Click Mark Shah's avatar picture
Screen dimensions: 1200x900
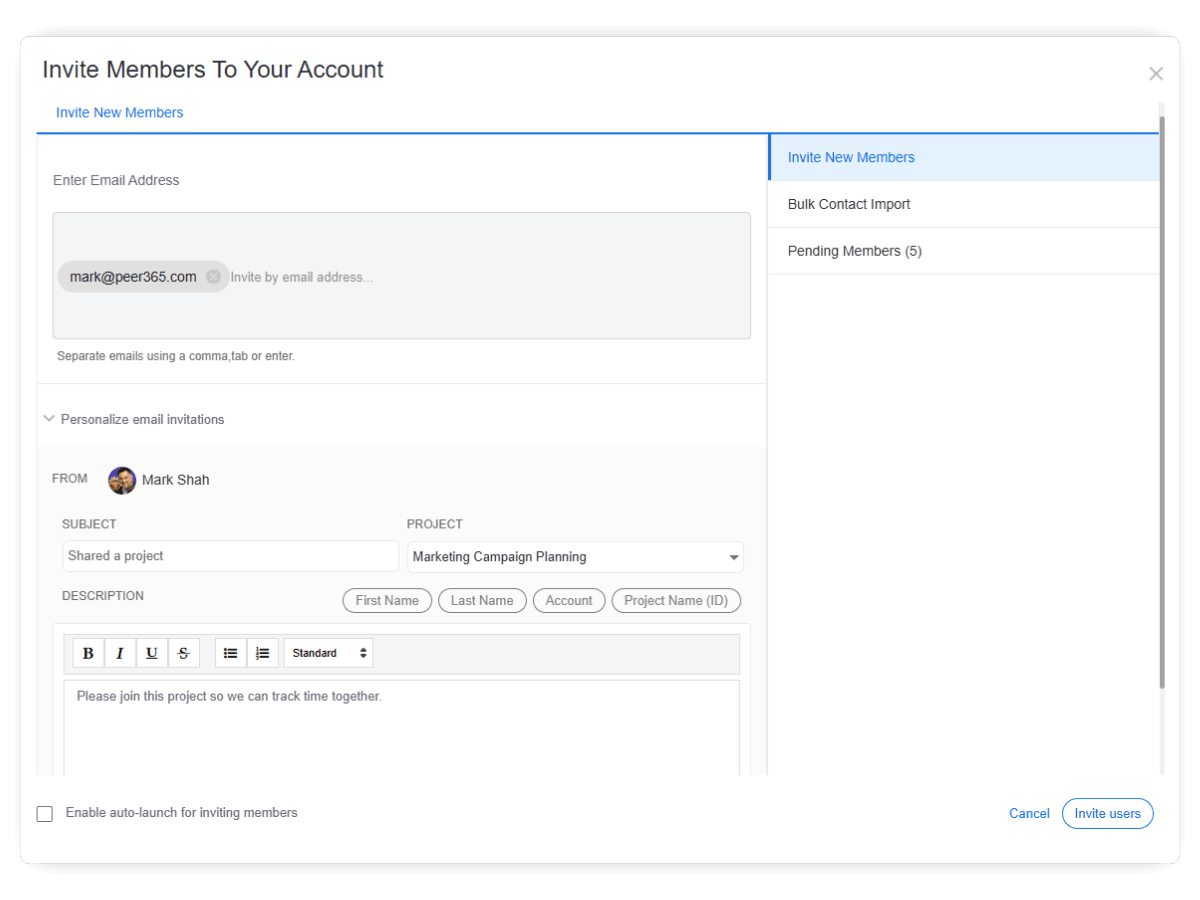pyautogui.click(x=122, y=480)
